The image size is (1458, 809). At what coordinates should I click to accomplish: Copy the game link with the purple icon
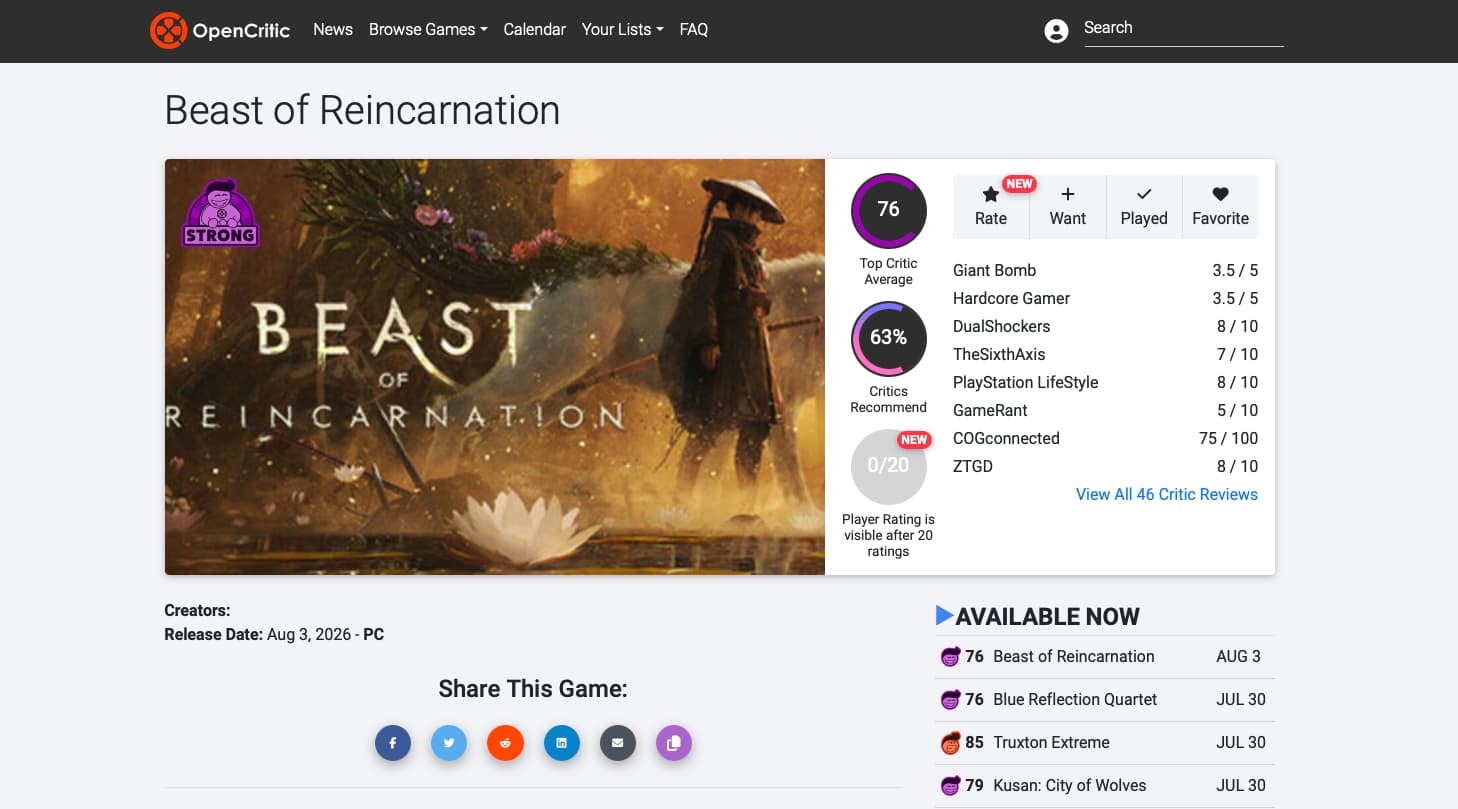point(674,743)
